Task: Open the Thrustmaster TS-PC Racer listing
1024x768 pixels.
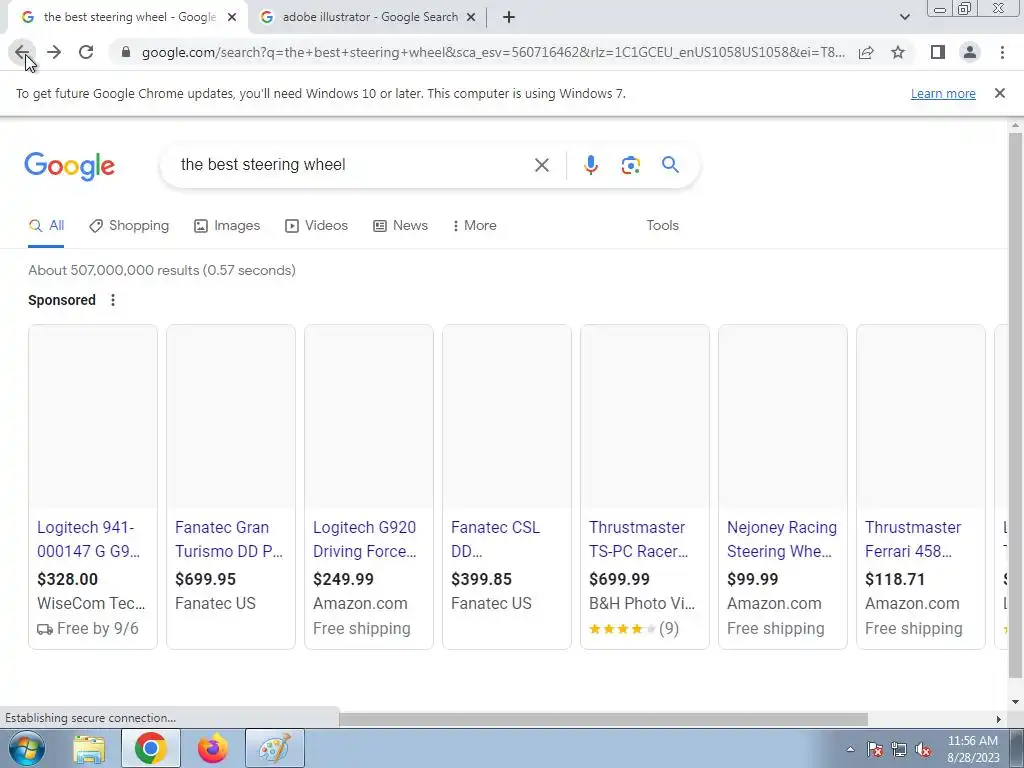Action: [x=638, y=539]
